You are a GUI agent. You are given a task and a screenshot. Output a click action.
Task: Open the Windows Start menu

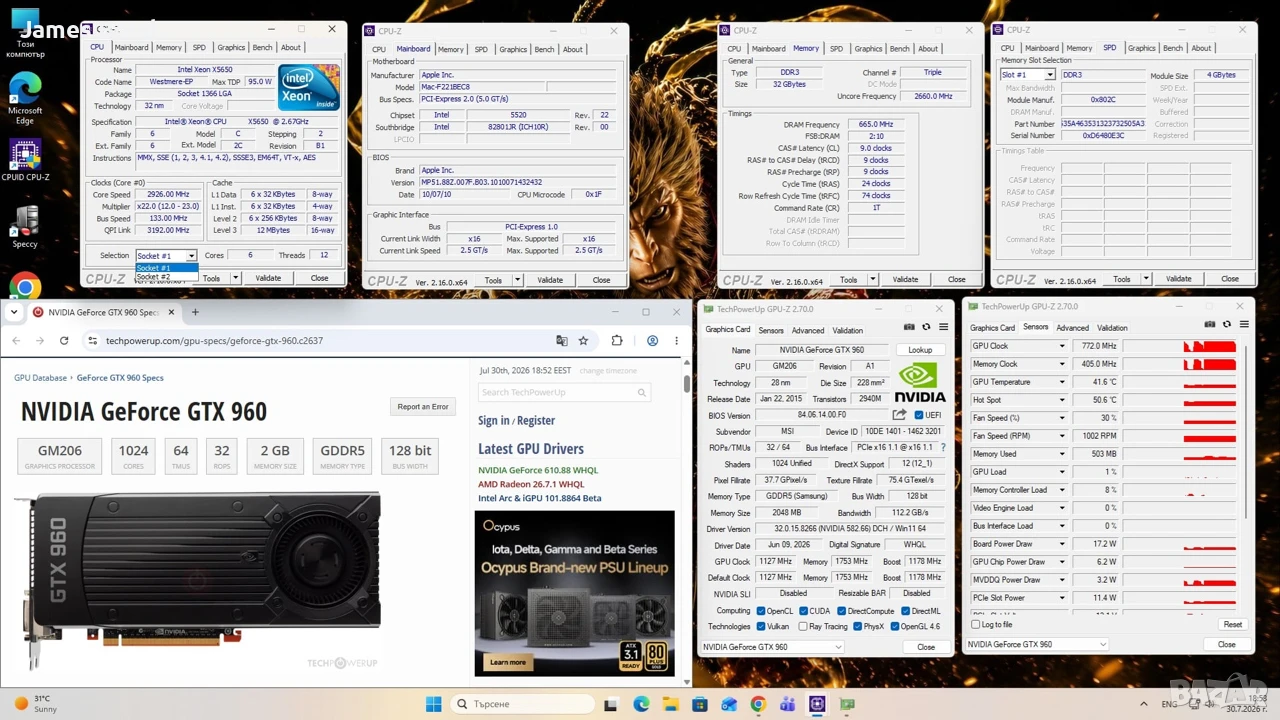tap(433, 704)
